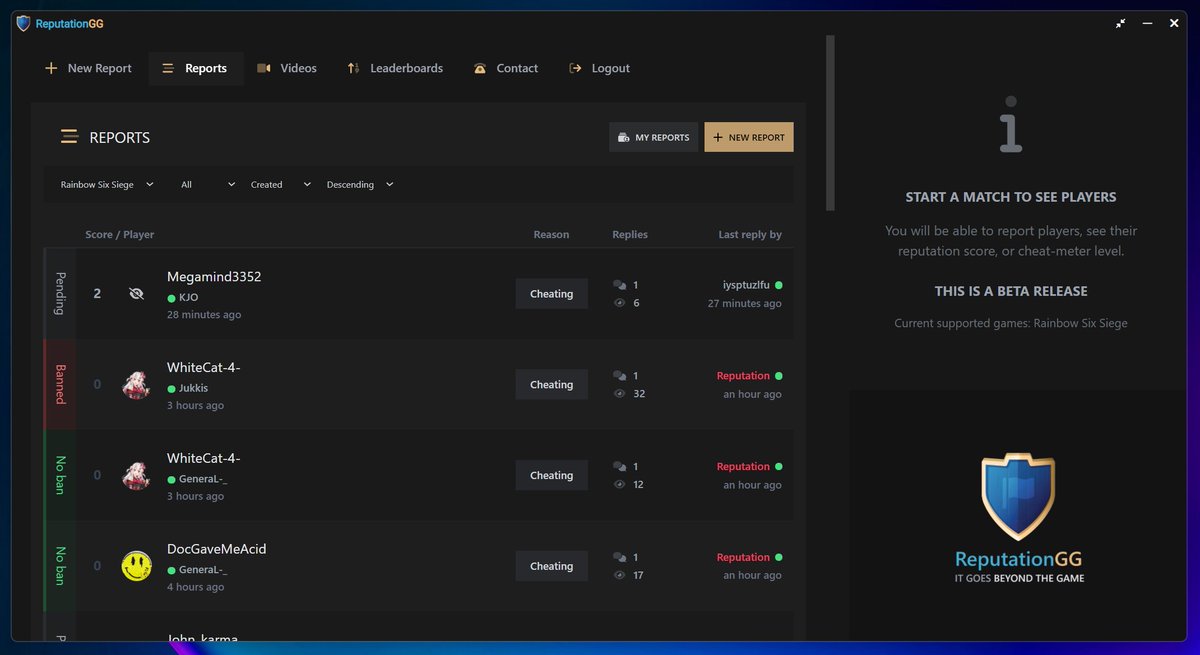Click the sort arrows icon beside Leaderboards
Screen dimensions: 1200x655
353,68
